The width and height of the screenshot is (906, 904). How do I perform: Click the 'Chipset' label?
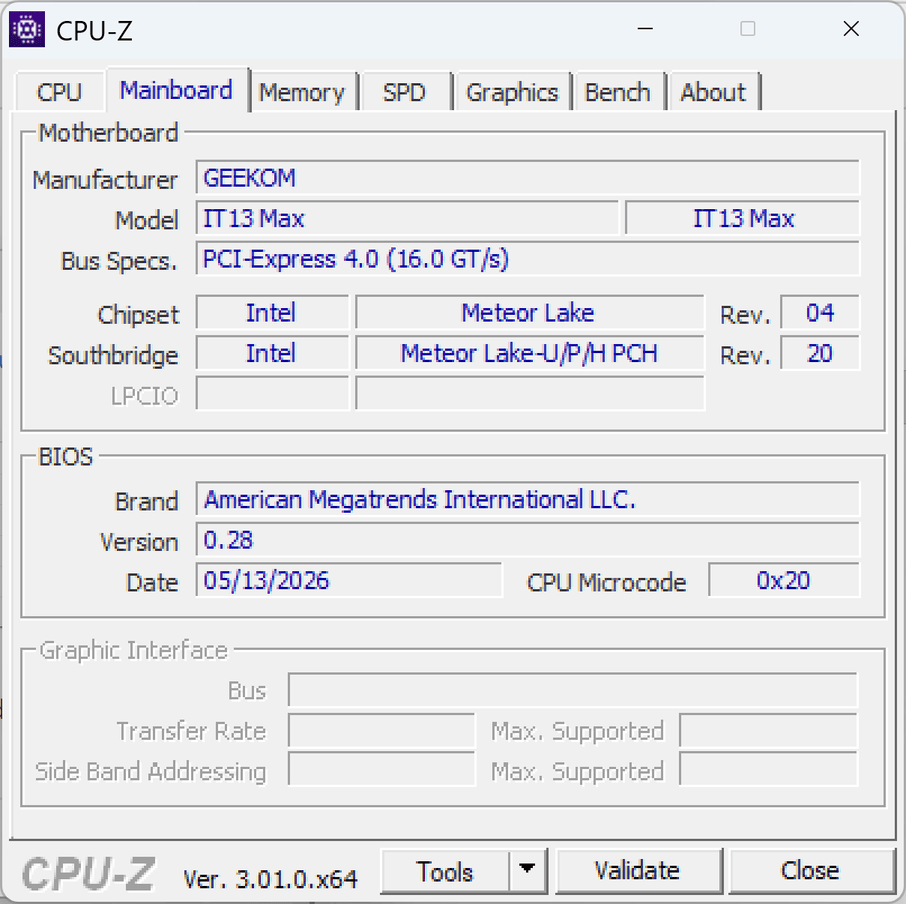point(139,315)
